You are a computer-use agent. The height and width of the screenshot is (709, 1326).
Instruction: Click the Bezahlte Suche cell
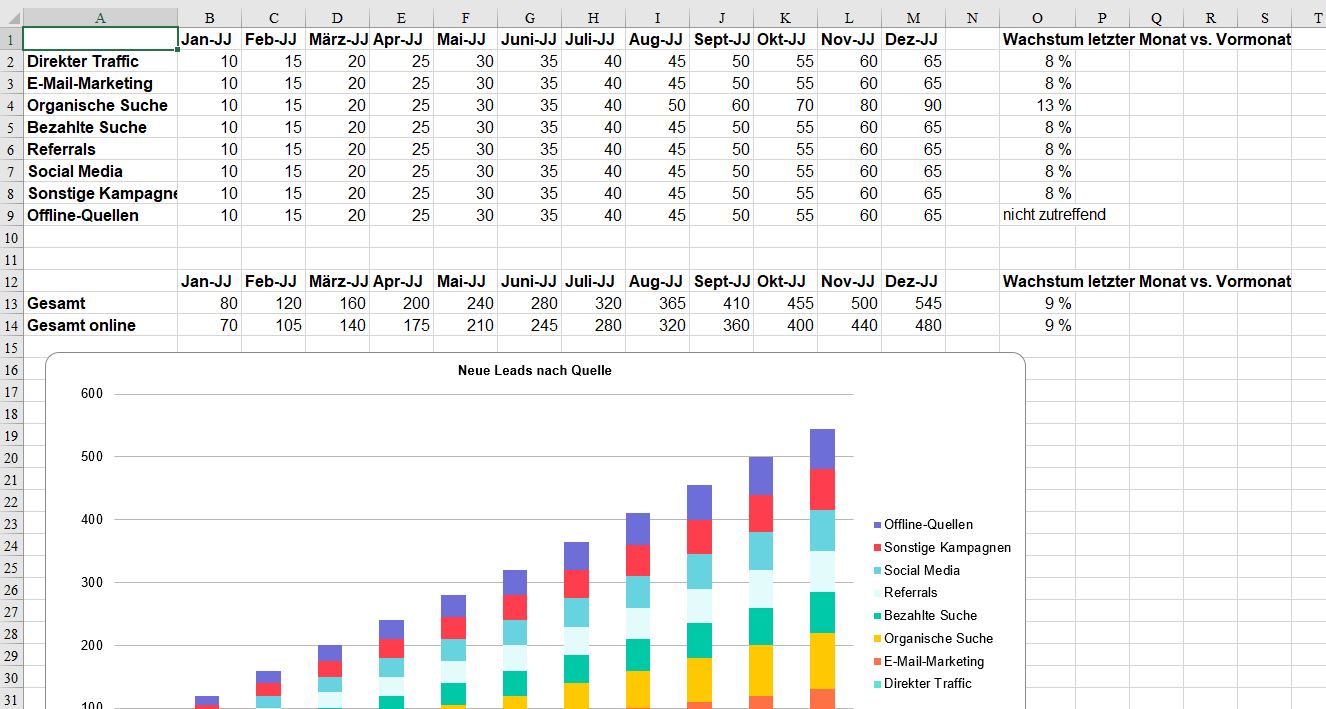(x=100, y=127)
